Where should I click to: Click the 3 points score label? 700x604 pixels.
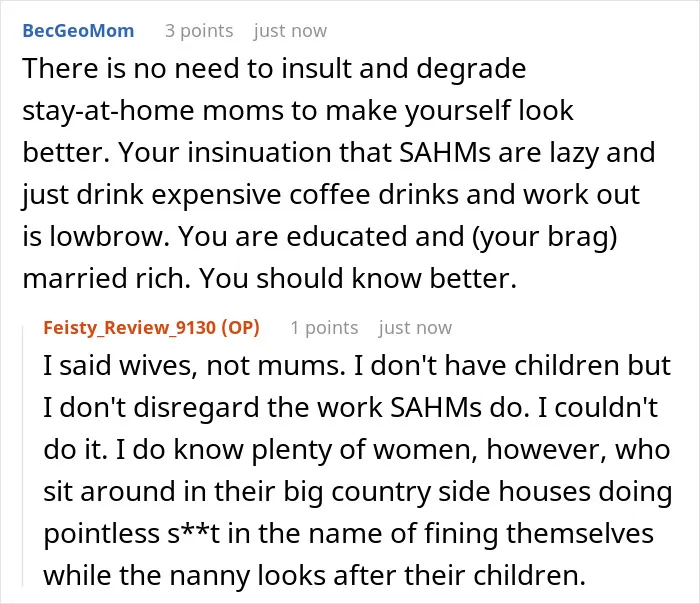199,31
